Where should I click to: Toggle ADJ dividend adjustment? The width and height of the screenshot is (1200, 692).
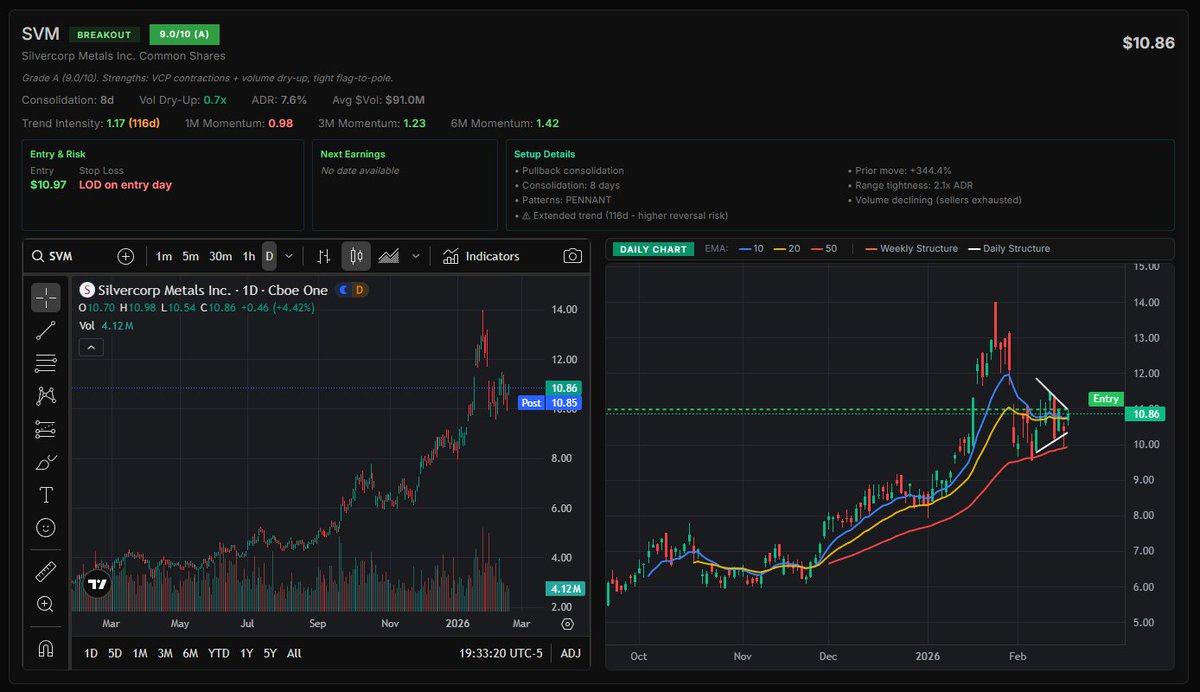pos(570,653)
